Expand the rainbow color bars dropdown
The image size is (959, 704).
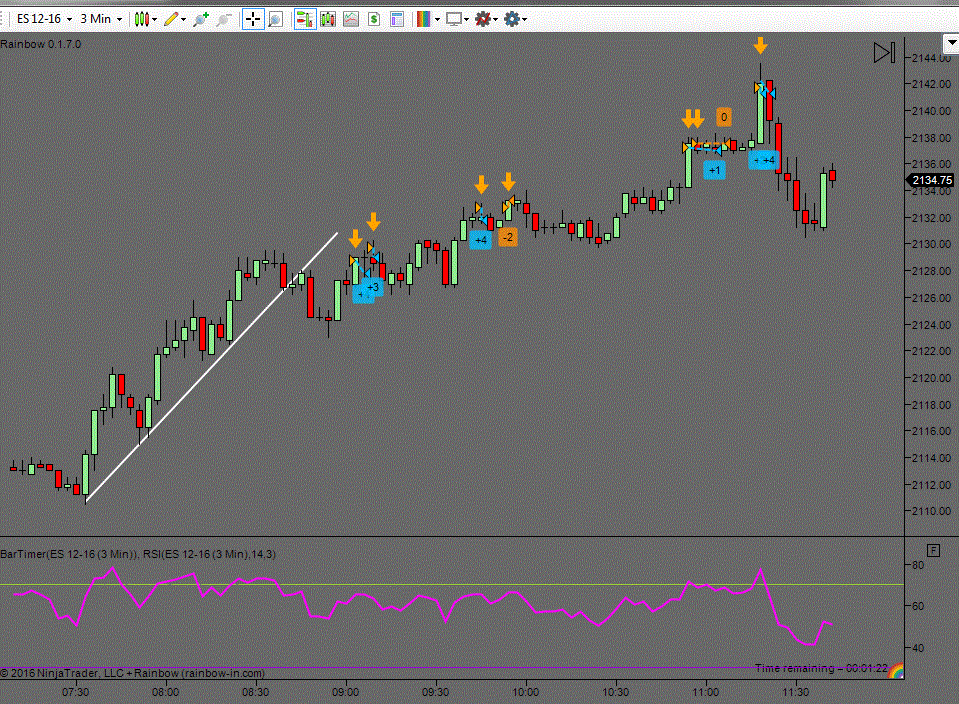[437, 20]
